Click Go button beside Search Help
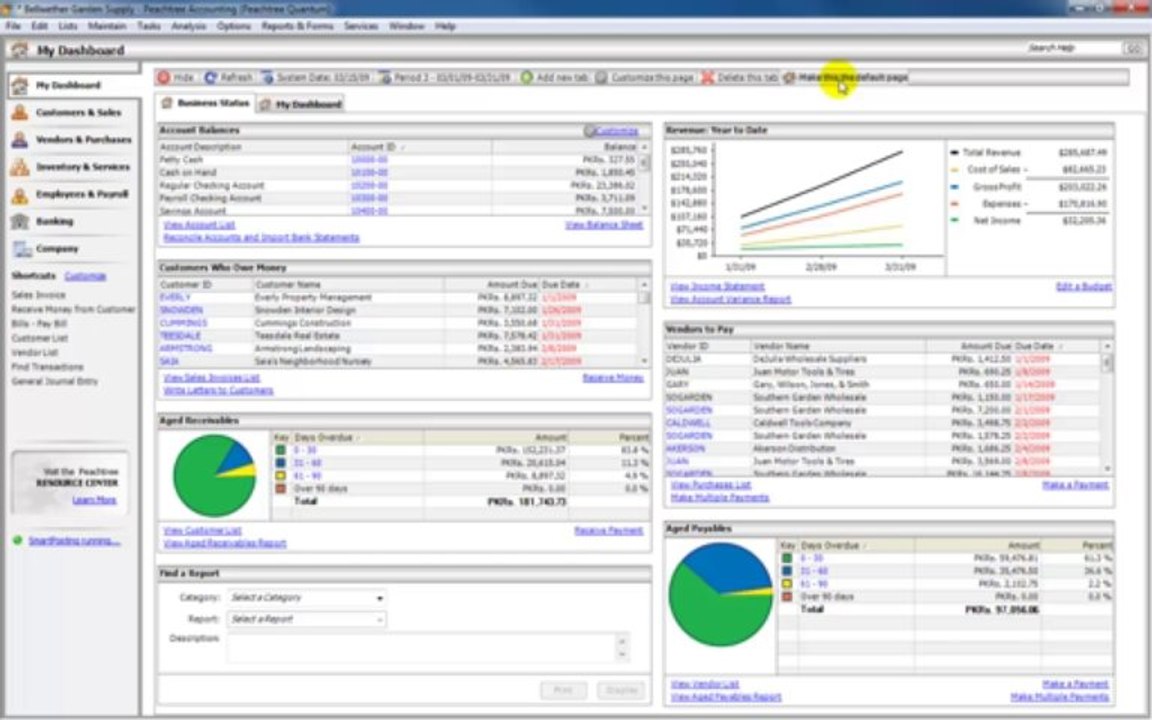The image size is (1152, 720). (x=1132, y=48)
